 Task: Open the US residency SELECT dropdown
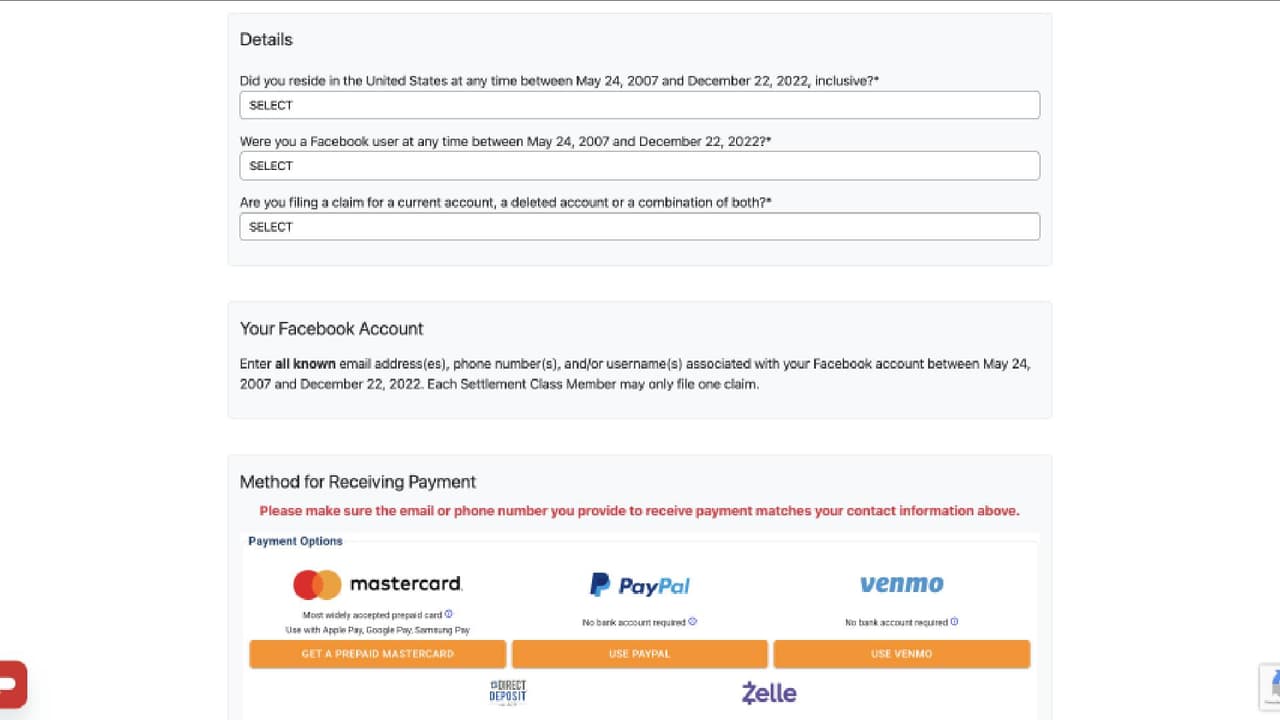pyautogui.click(x=640, y=104)
